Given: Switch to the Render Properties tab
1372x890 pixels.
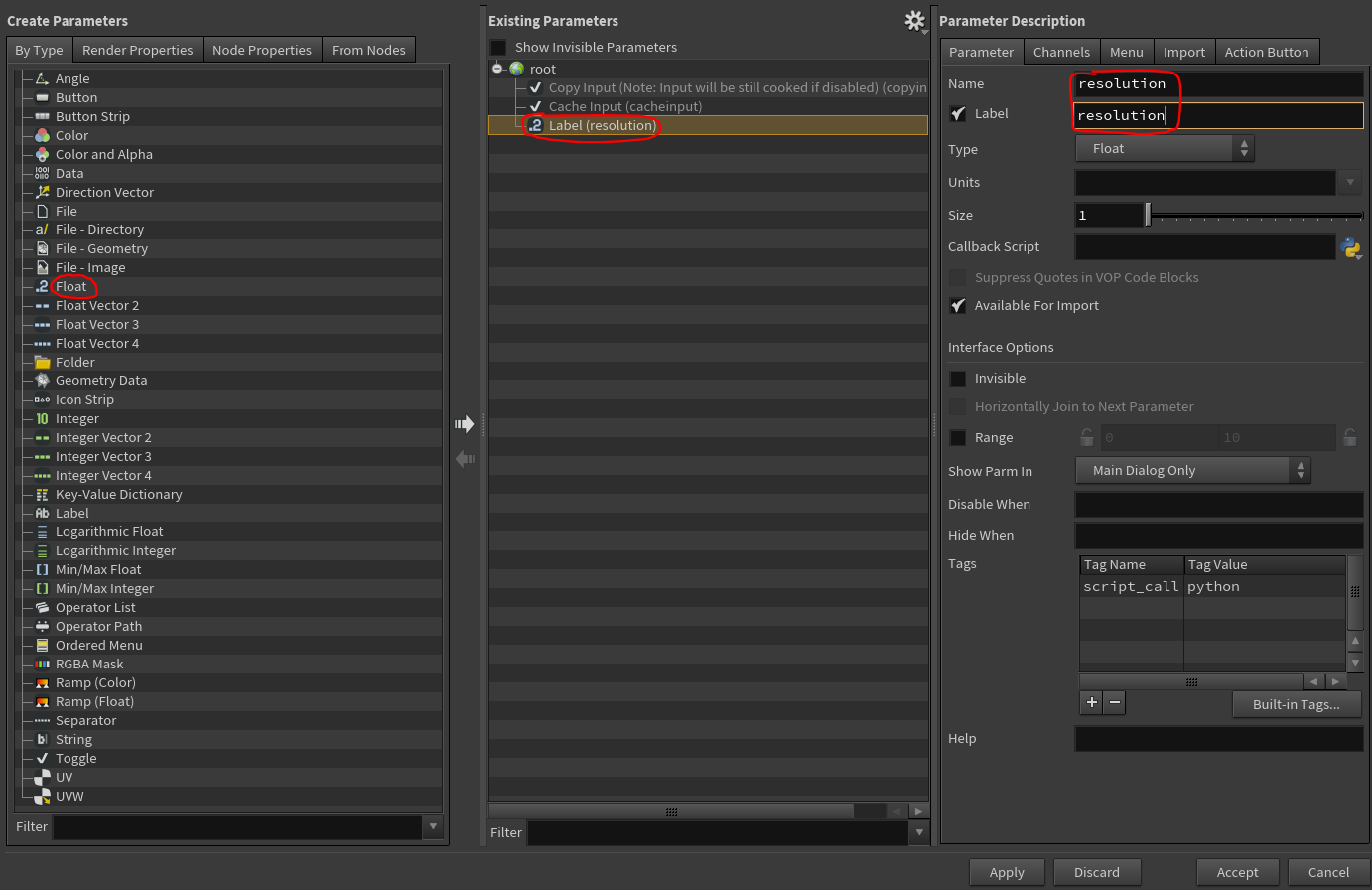Looking at the screenshot, I should point(137,49).
